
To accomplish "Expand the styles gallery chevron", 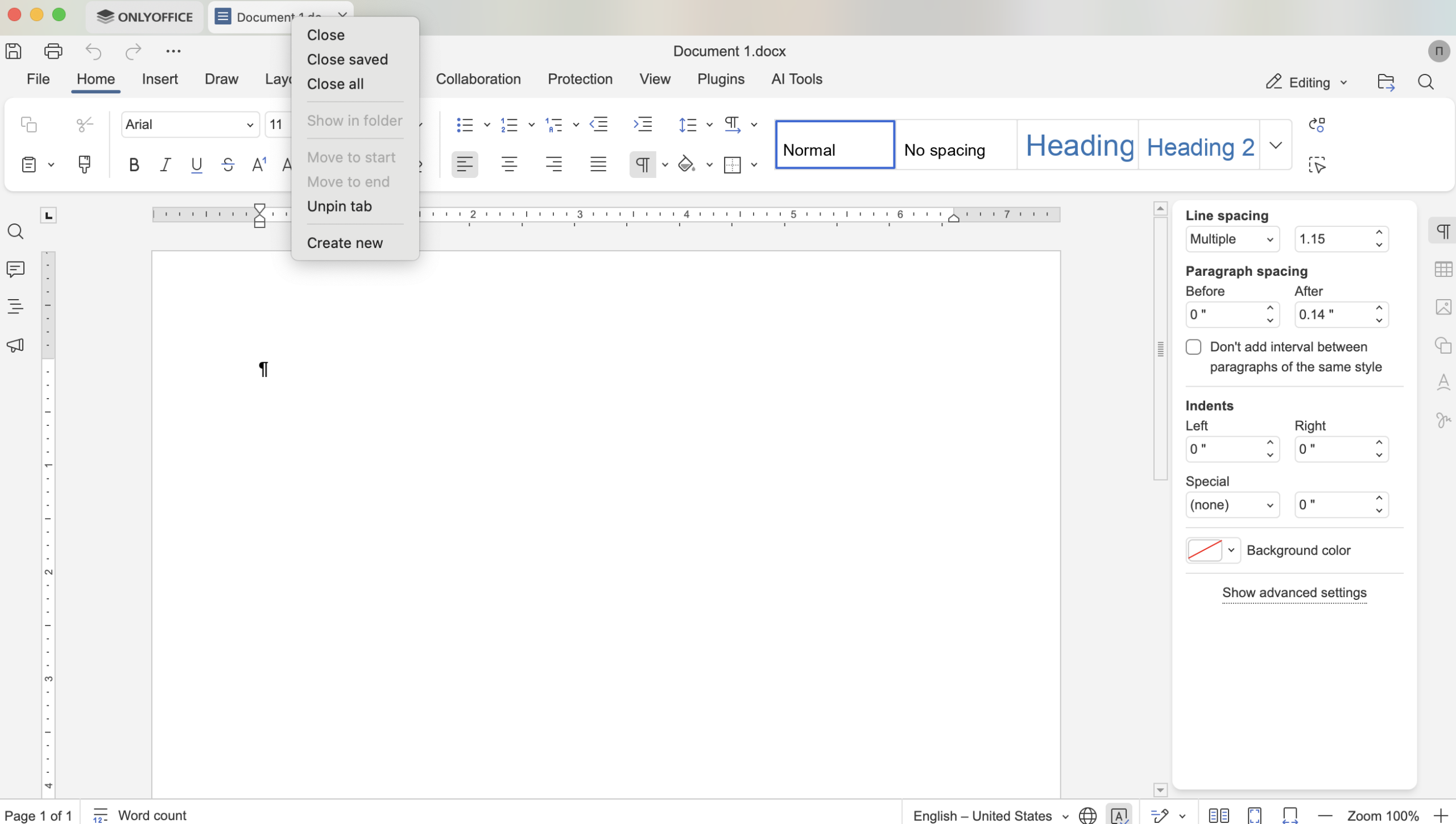I will [1276, 145].
